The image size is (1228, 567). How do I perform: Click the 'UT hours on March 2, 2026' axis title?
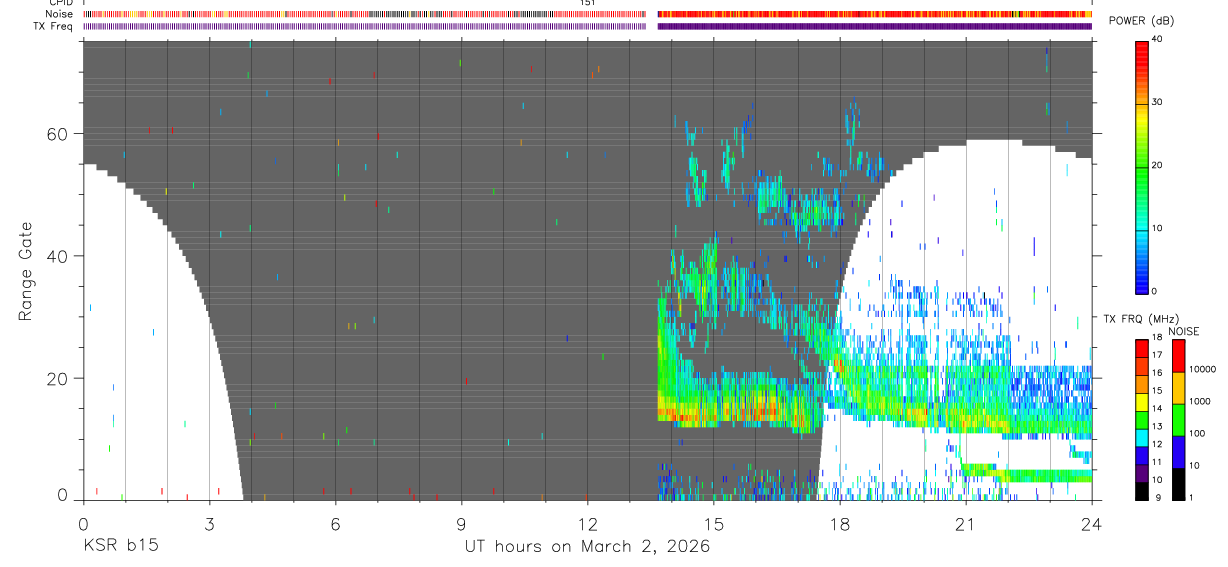coord(587,547)
